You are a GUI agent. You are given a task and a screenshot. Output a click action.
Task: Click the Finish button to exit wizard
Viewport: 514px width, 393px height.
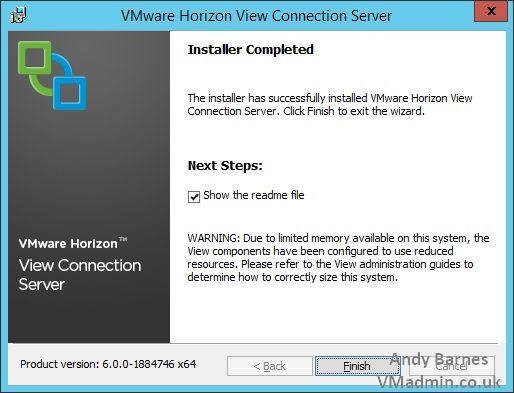[x=357, y=366]
